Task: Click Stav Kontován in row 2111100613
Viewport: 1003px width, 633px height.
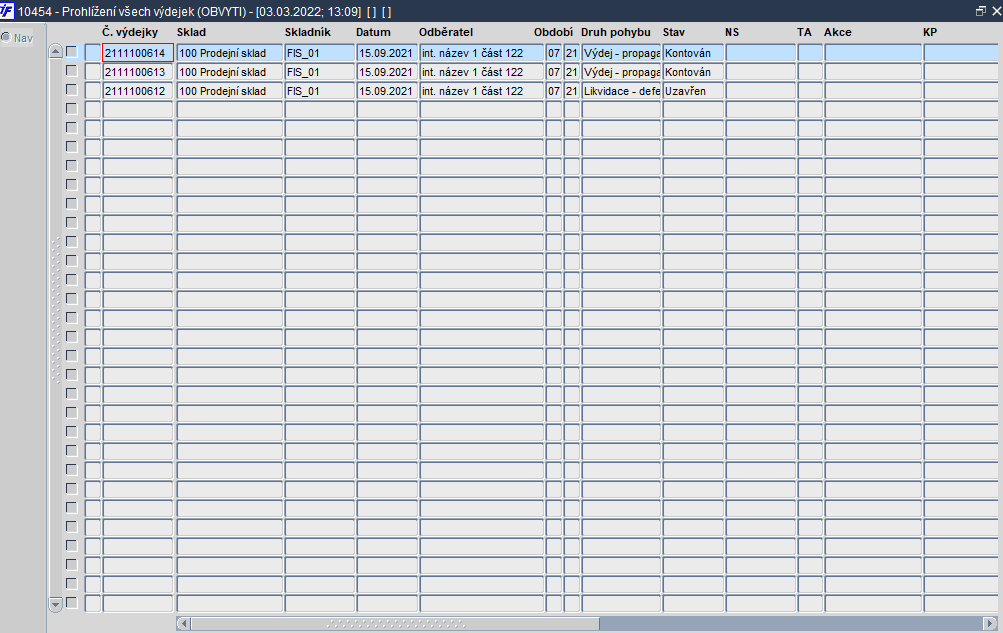Action: coord(693,72)
